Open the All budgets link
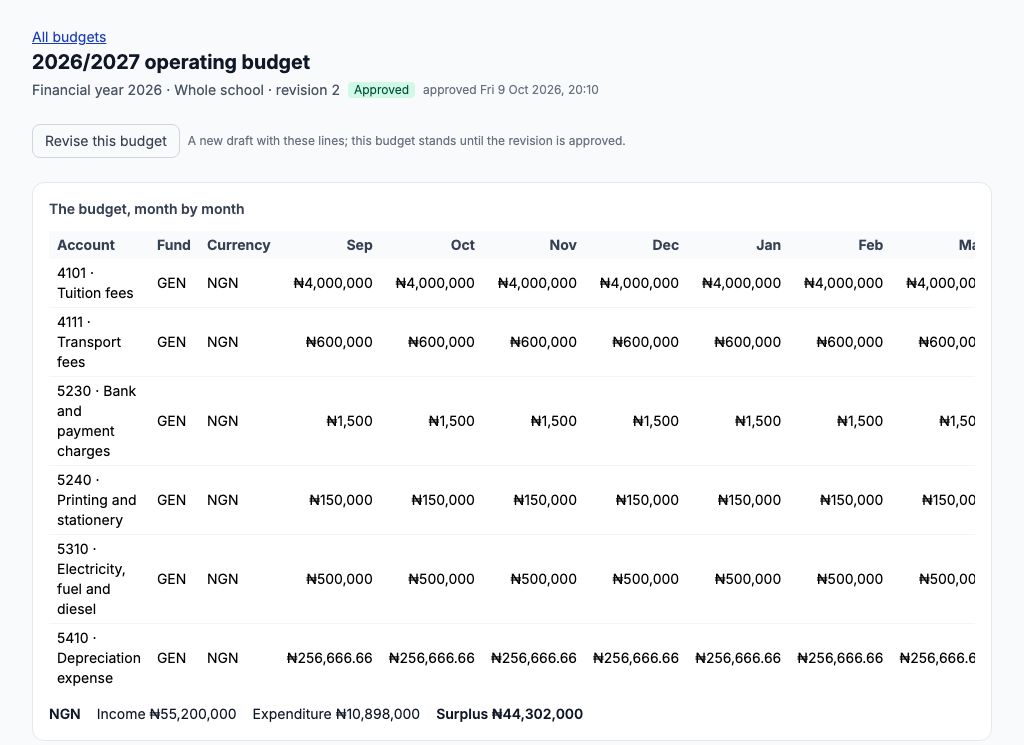1024x745 pixels. (69, 37)
